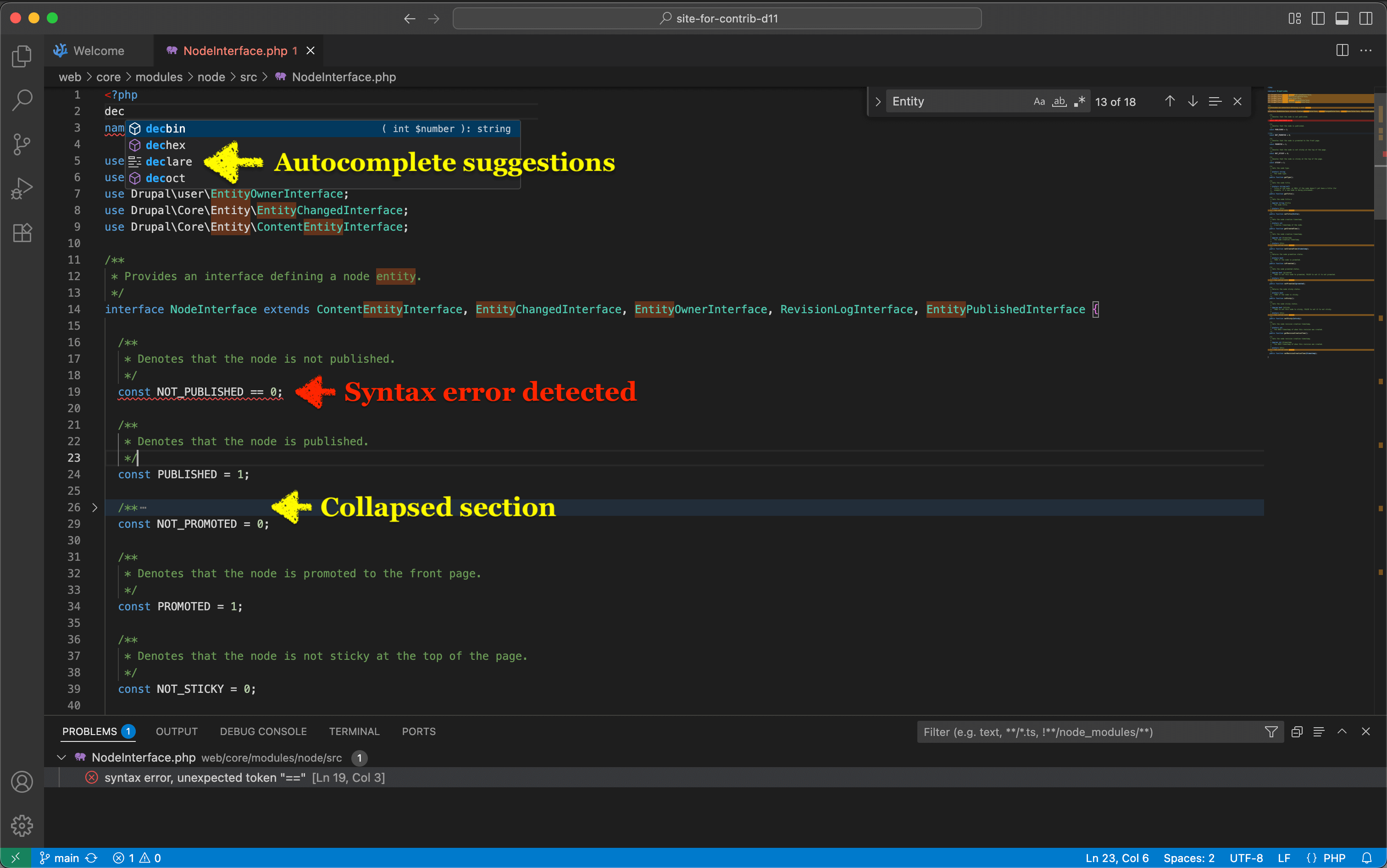This screenshot has height=868, width=1387.
Task: Toggle Match Whole Word in find widget
Action: click(1059, 102)
